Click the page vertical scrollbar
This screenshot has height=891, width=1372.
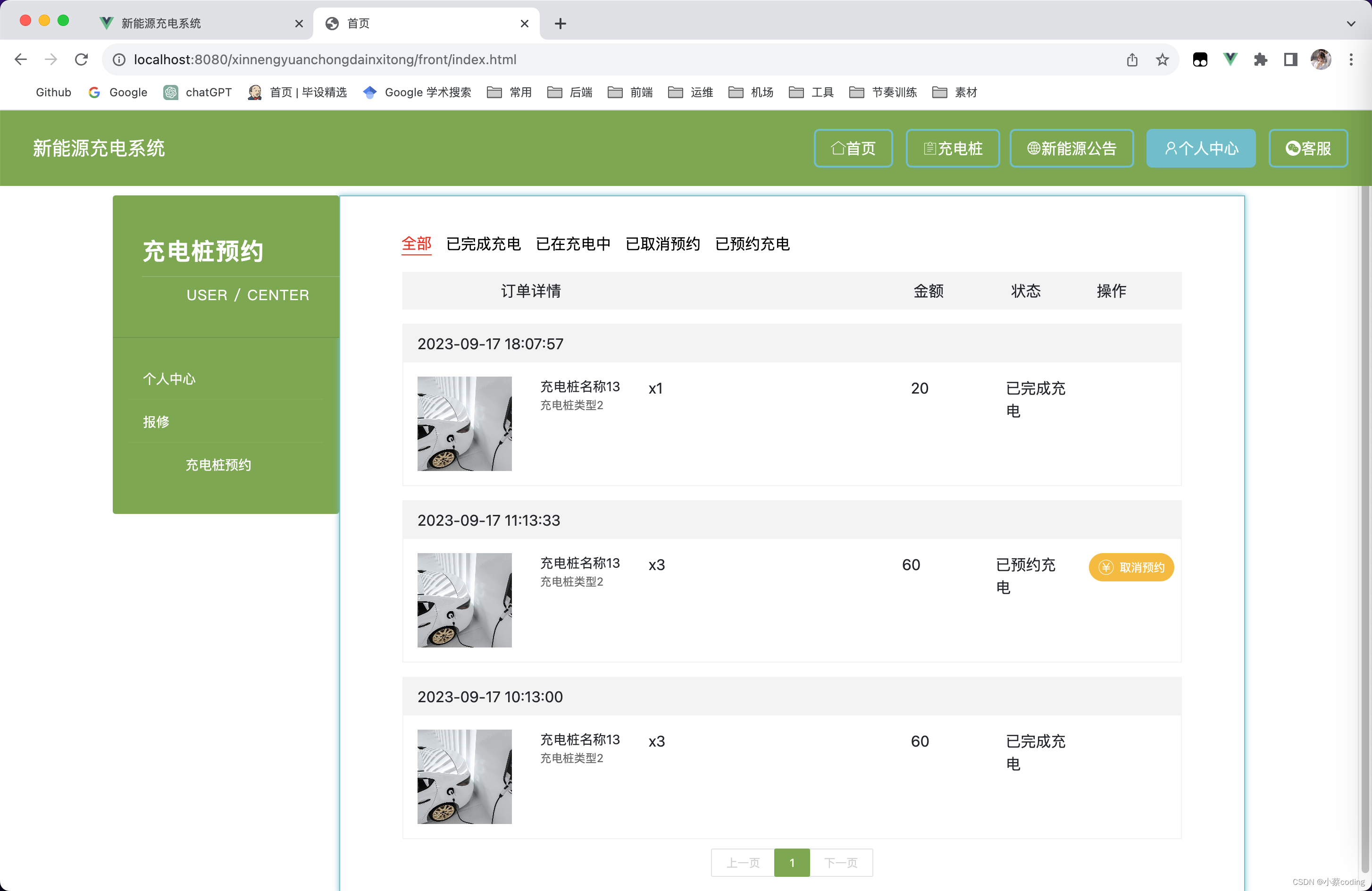(x=1365, y=530)
